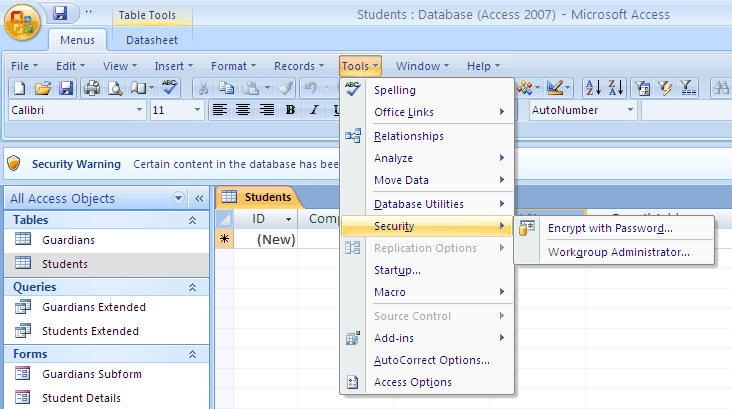The image size is (732, 409).
Task: Collapse the Tables group
Action: pyautogui.click(x=192, y=220)
